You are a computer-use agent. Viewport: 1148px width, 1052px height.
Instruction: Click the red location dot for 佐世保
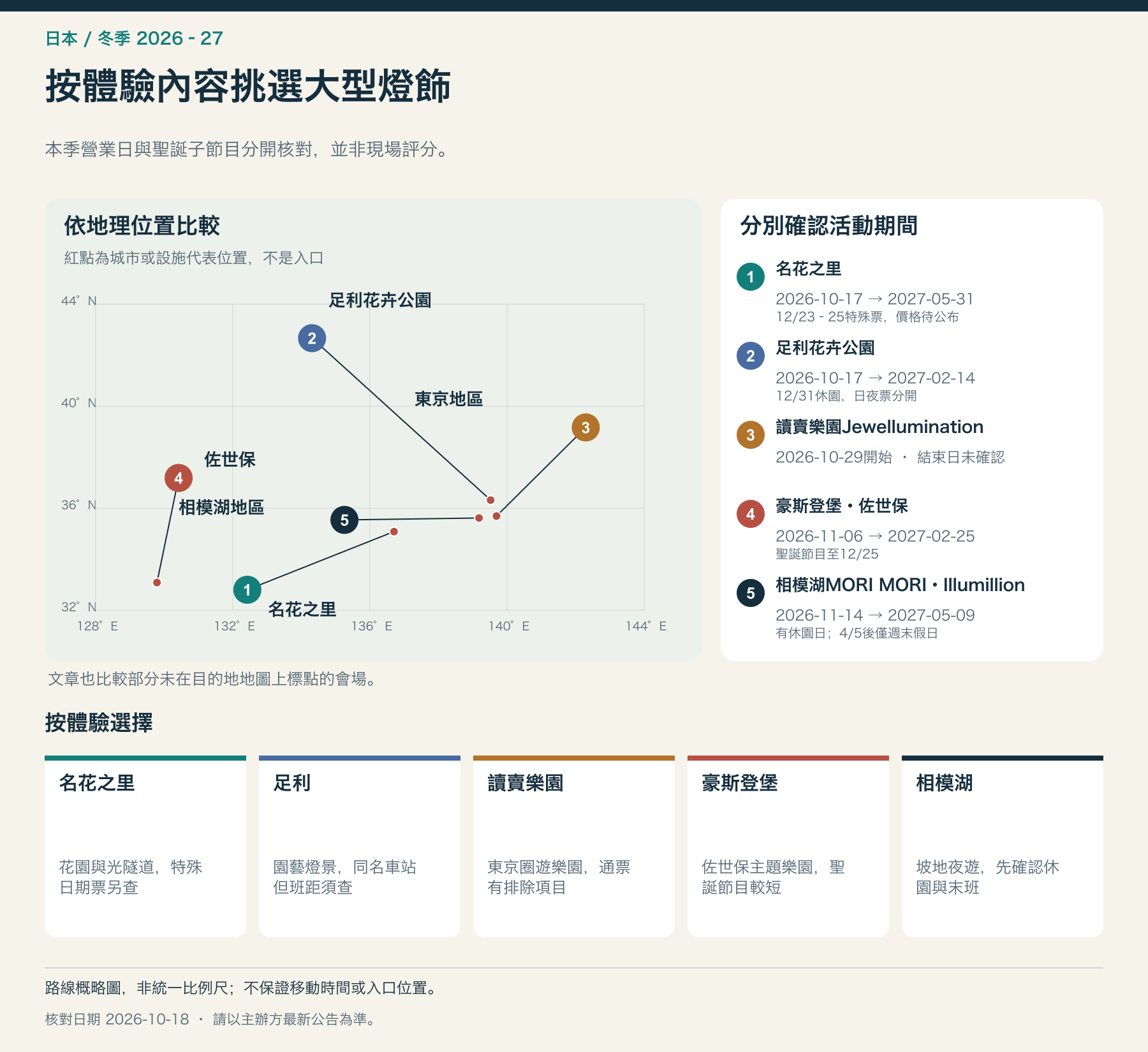coord(157,582)
